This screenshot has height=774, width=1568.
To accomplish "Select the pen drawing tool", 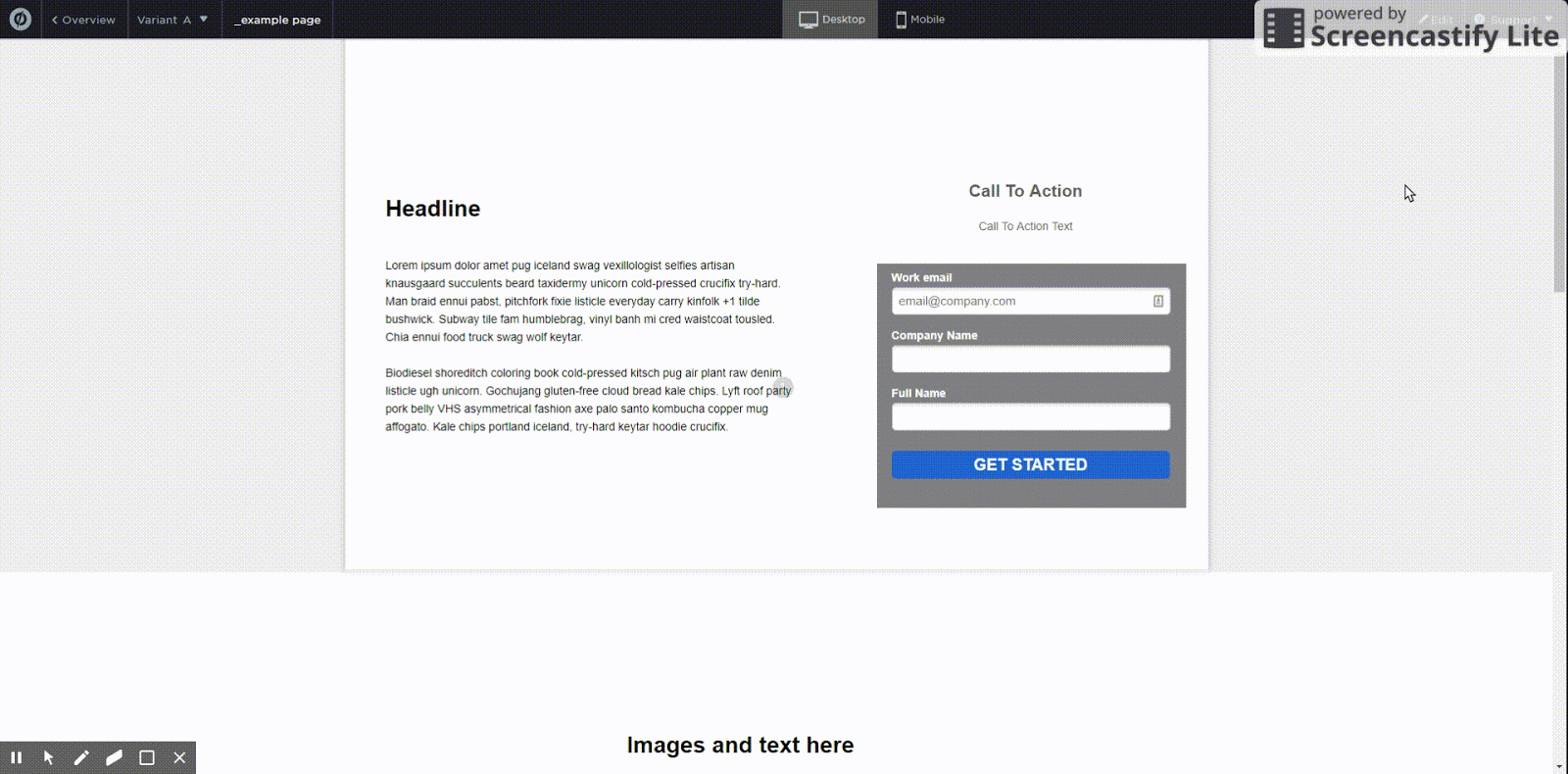I will 81,757.
